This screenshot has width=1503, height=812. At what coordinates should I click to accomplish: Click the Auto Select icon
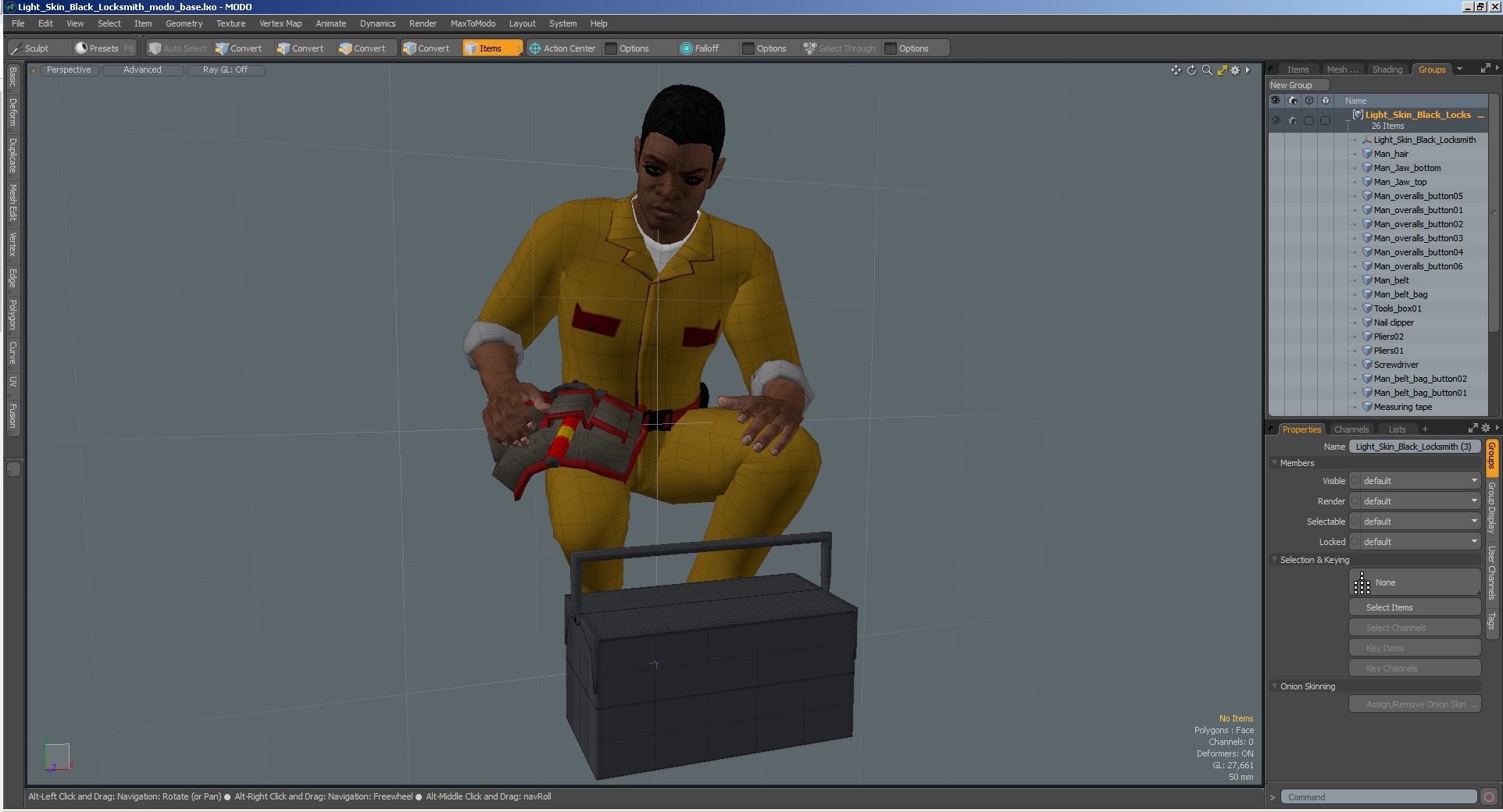click(155, 48)
